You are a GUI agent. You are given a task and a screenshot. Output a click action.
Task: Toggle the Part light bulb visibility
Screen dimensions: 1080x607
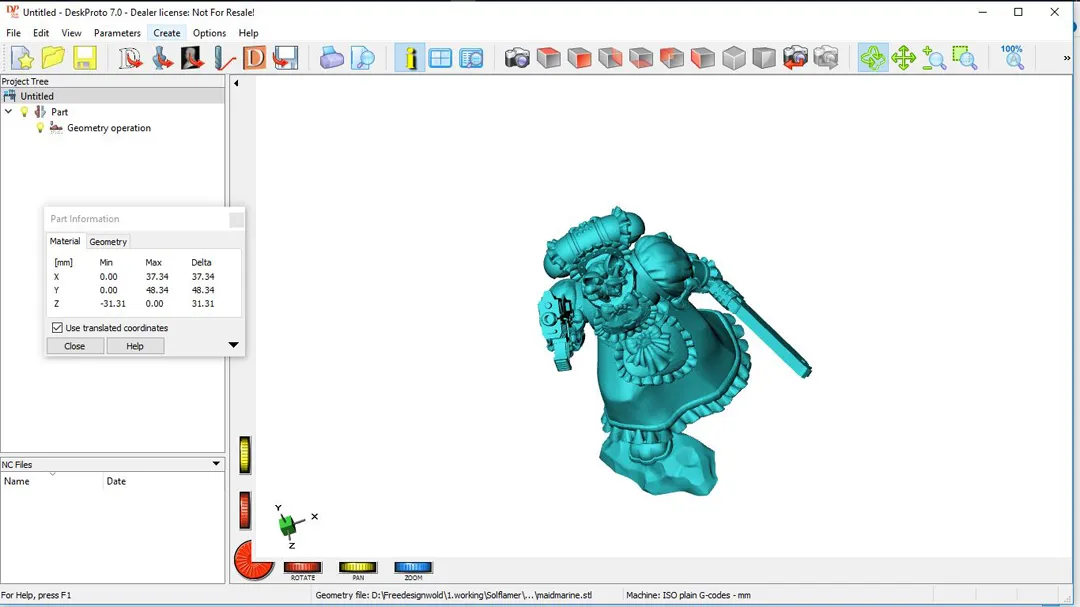[x=24, y=112]
